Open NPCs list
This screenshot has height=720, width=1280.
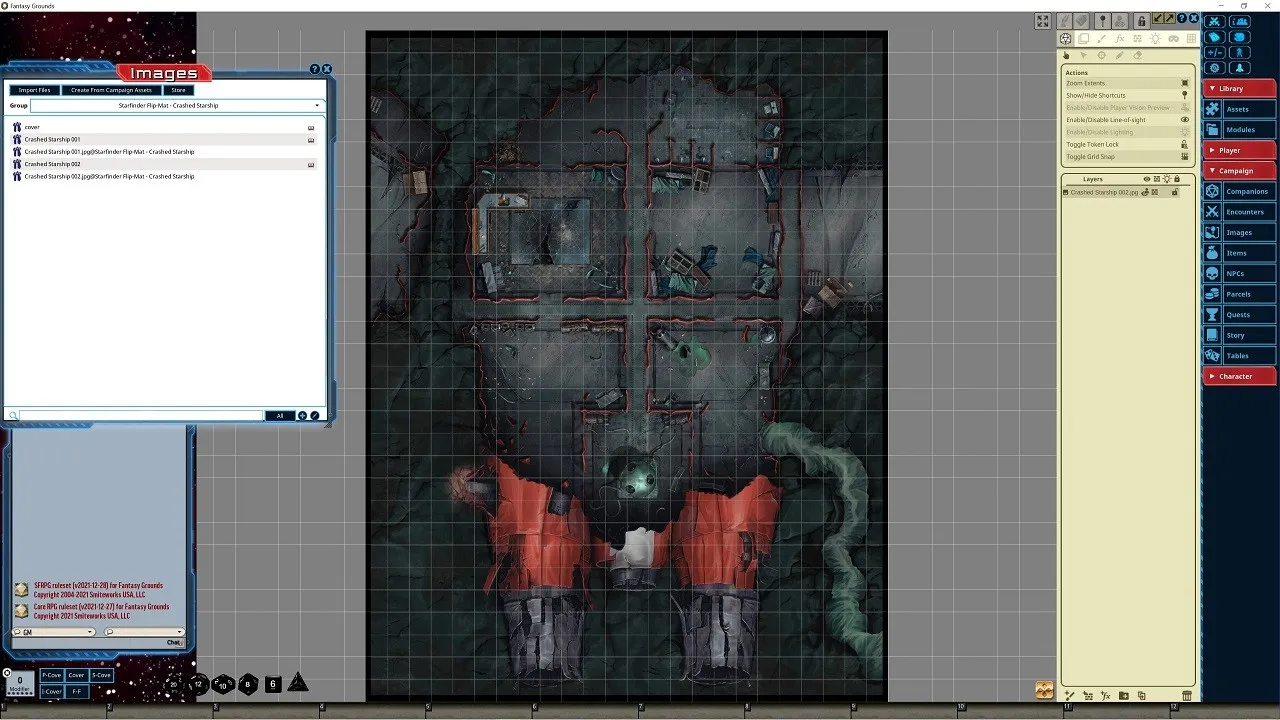tap(1239, 273)
